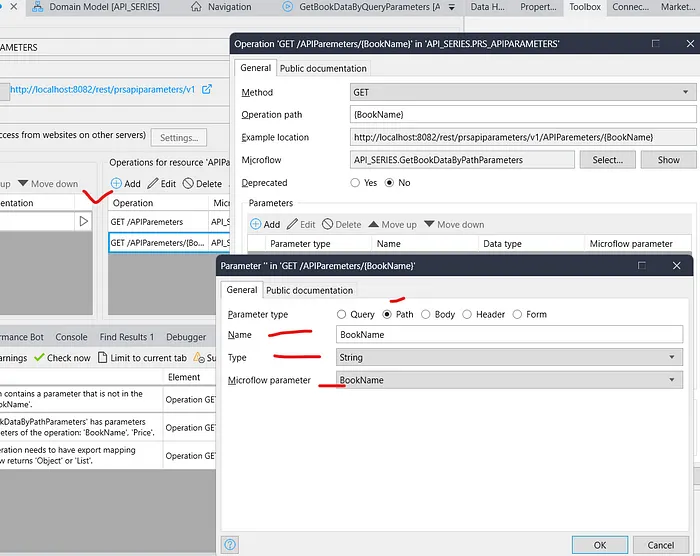The width and height of the screenshot is (700, 556).
Task: Click the Check now green checkmark
Action: pos(62,358)
